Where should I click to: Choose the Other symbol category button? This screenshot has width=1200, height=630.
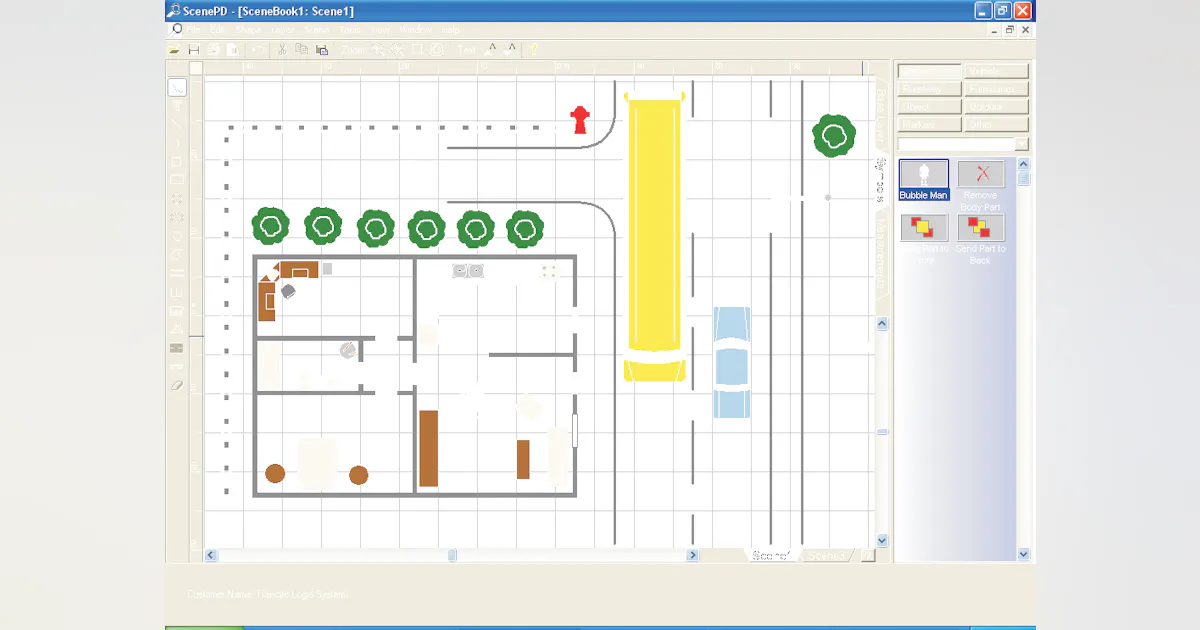click(x=996, y=125)
